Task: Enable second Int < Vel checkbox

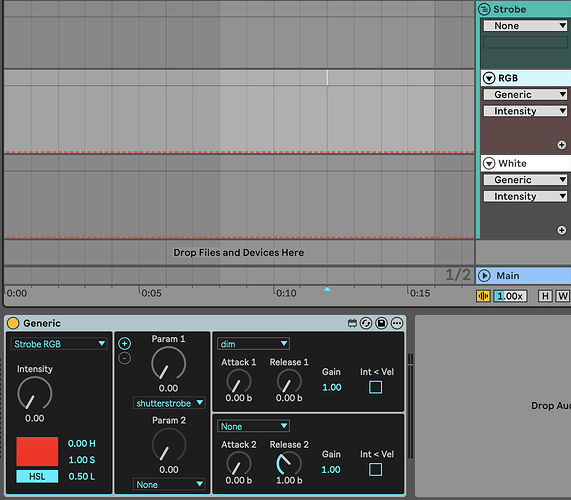Action: coord(375,469)
